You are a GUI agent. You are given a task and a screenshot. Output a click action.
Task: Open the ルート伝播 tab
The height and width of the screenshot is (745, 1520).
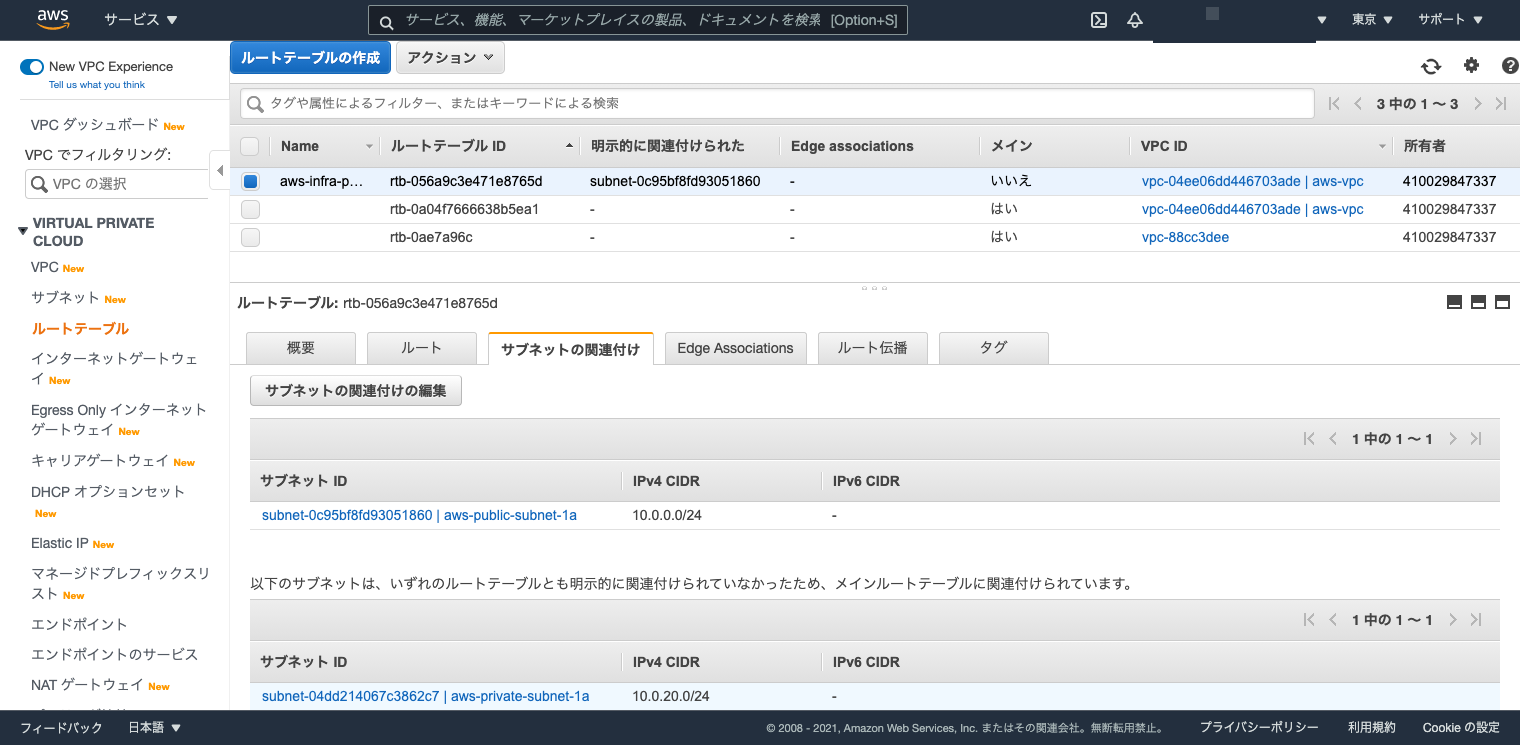tap(873, 348)
